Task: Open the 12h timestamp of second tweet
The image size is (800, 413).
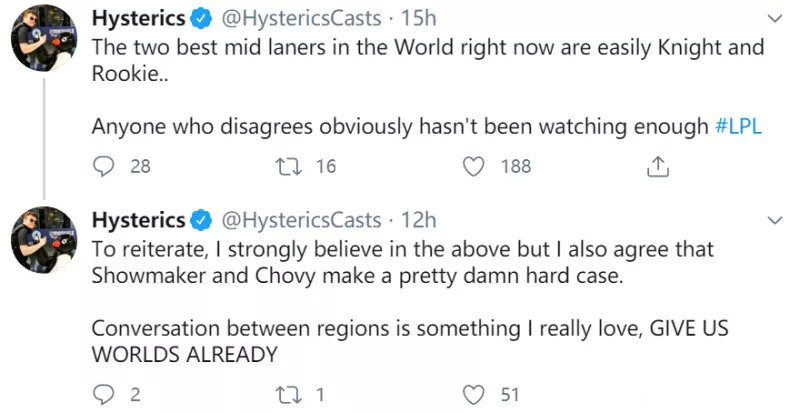Action: pos(418,221)
